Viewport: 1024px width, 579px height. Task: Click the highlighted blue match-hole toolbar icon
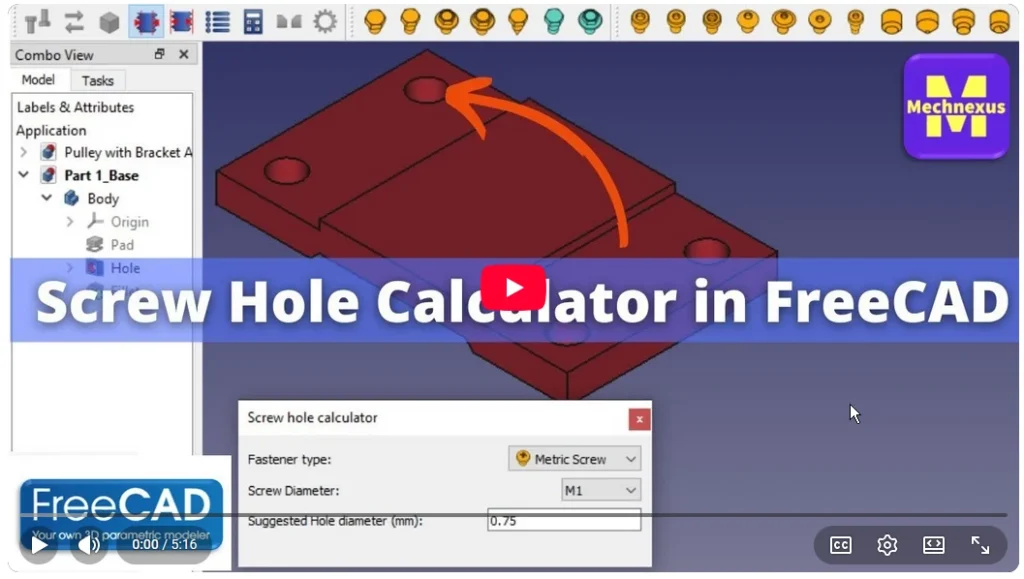coord(146,22)
